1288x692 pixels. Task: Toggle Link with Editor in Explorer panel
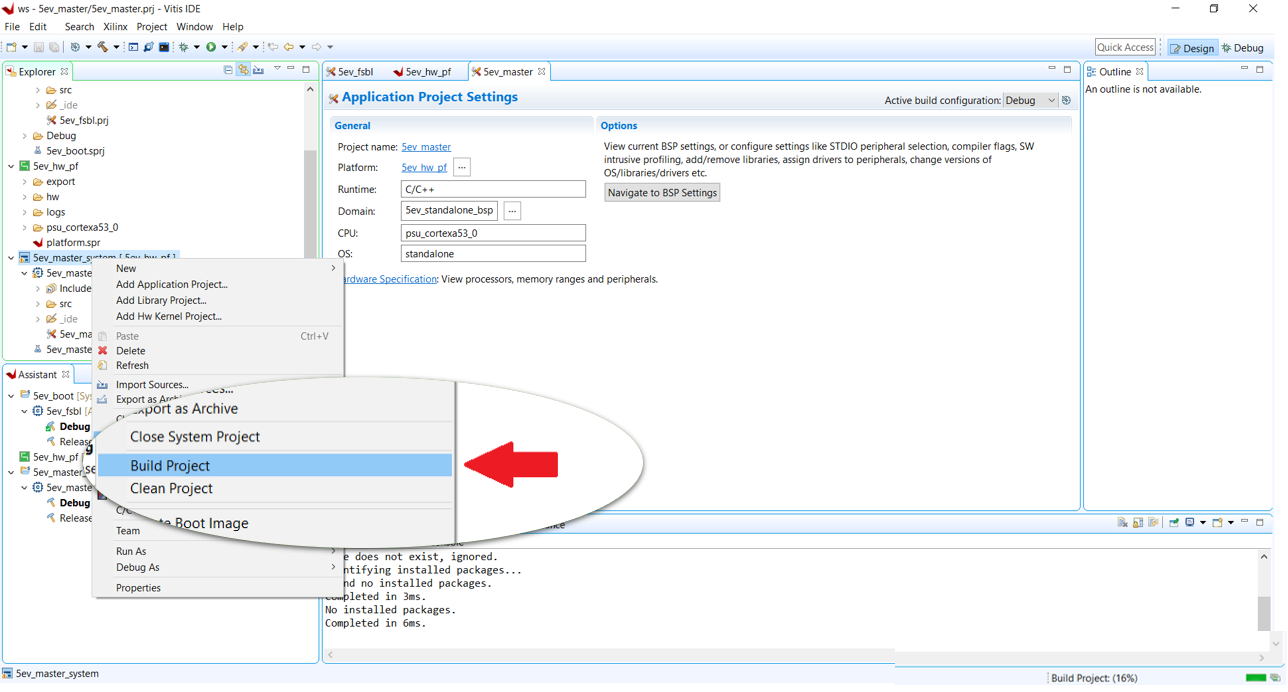[x=243, y=70]
